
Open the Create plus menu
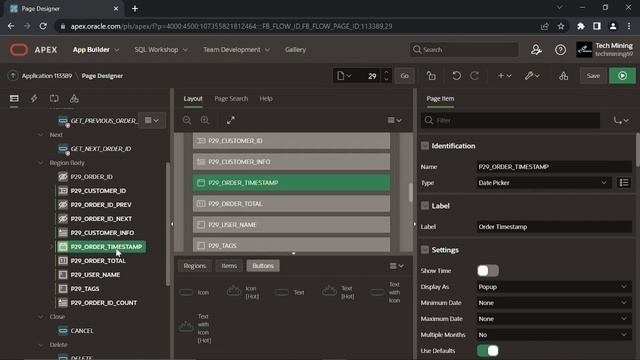click(504, 76)
